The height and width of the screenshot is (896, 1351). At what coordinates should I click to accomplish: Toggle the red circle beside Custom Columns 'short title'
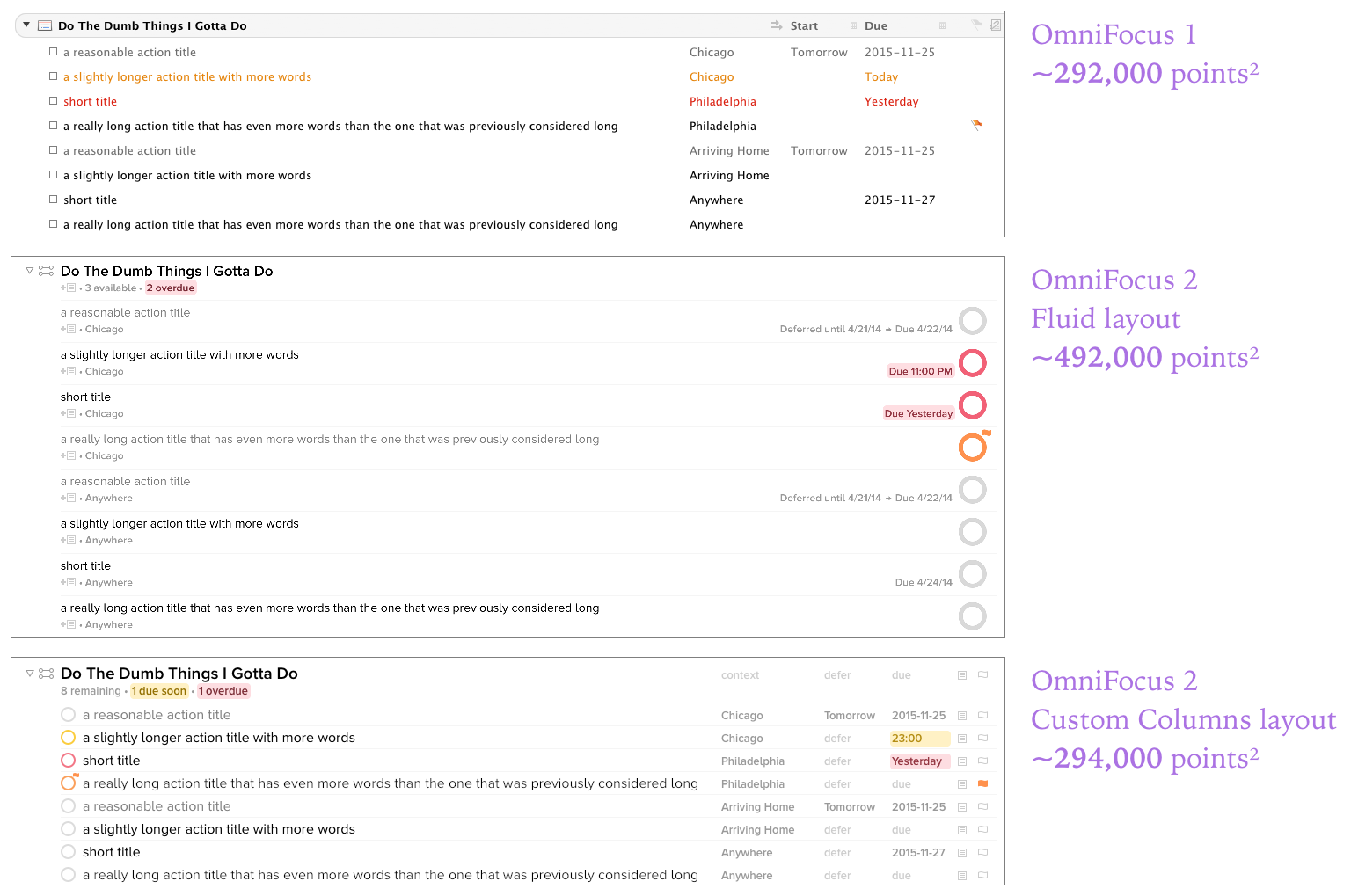pyautogui.click(x=69, y=761)
